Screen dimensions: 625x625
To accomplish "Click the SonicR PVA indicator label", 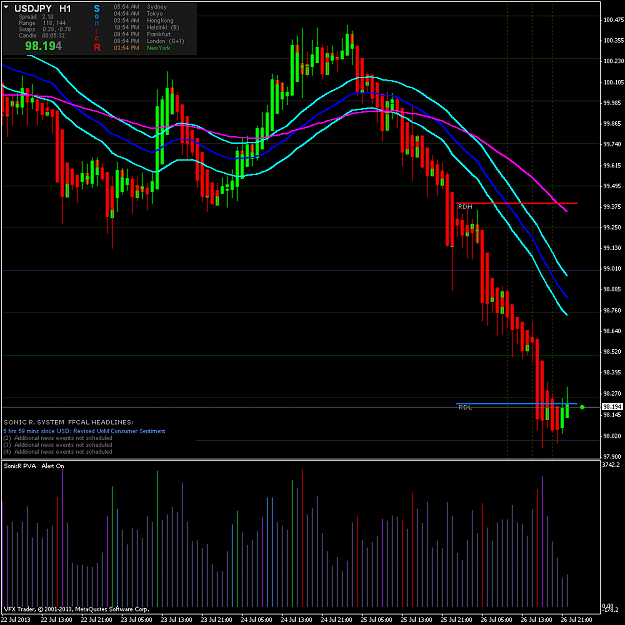I will point(20,466).
